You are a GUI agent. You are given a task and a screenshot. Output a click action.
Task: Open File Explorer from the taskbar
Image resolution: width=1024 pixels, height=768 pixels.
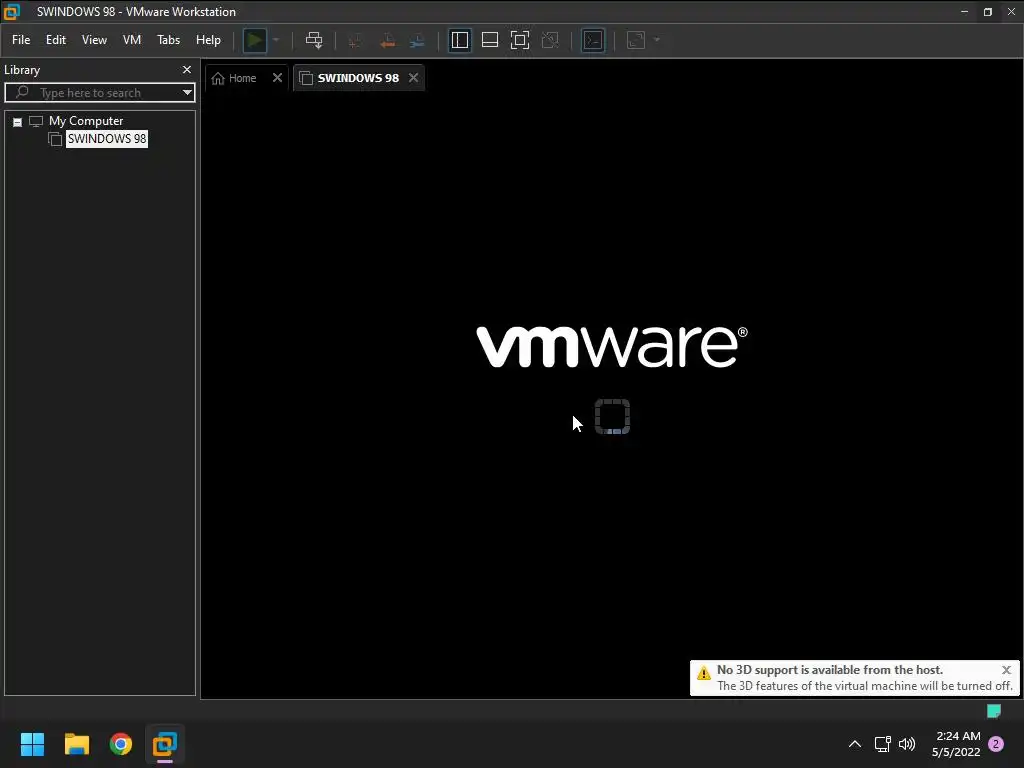click(x=76, y=744)
